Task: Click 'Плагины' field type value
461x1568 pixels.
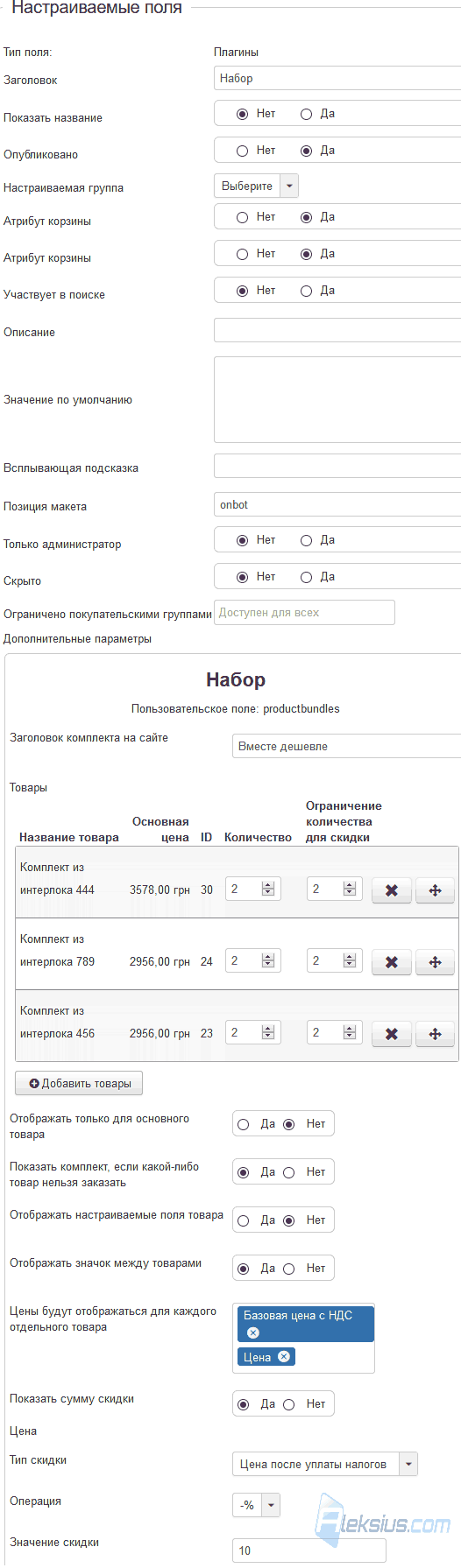Action: tap(236, 52)
